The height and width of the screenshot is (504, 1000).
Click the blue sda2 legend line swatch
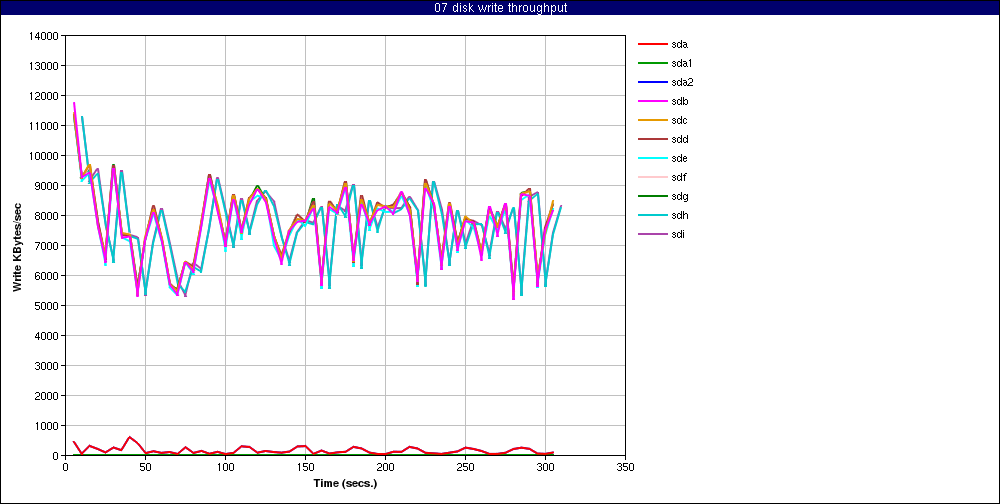pyautogui.click(x=652, y=82)
